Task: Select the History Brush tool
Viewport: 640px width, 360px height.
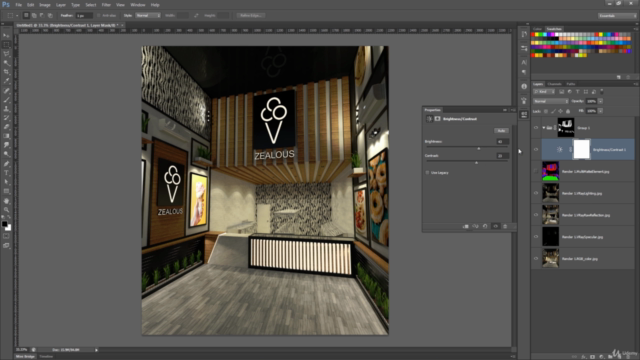Action: click(6, 118)
